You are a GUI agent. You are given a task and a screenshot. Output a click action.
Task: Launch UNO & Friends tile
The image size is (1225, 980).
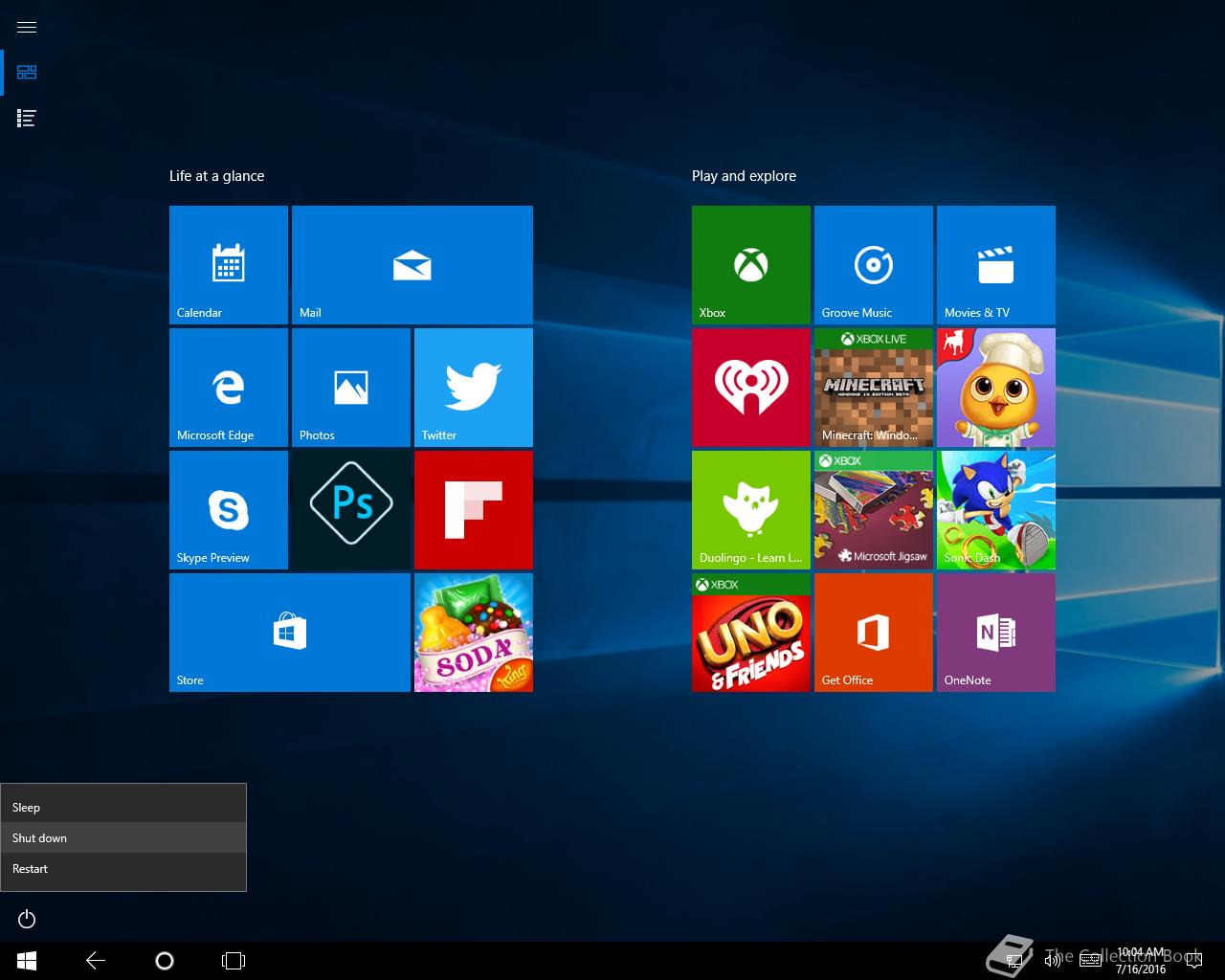(751, 633)
